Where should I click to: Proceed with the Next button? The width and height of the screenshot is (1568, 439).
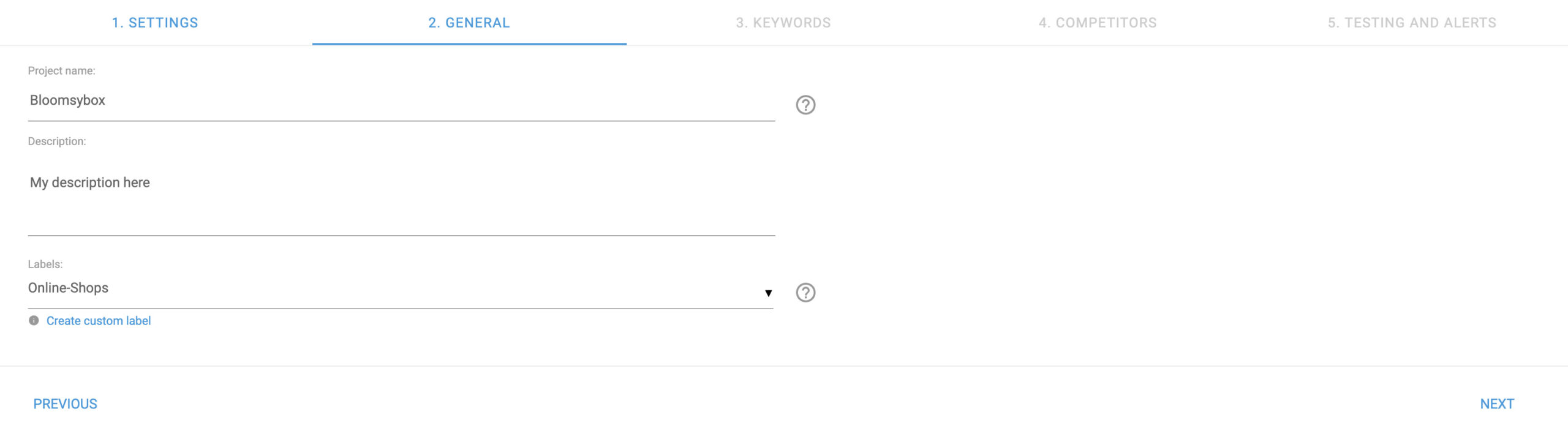tap(1497, 404)
